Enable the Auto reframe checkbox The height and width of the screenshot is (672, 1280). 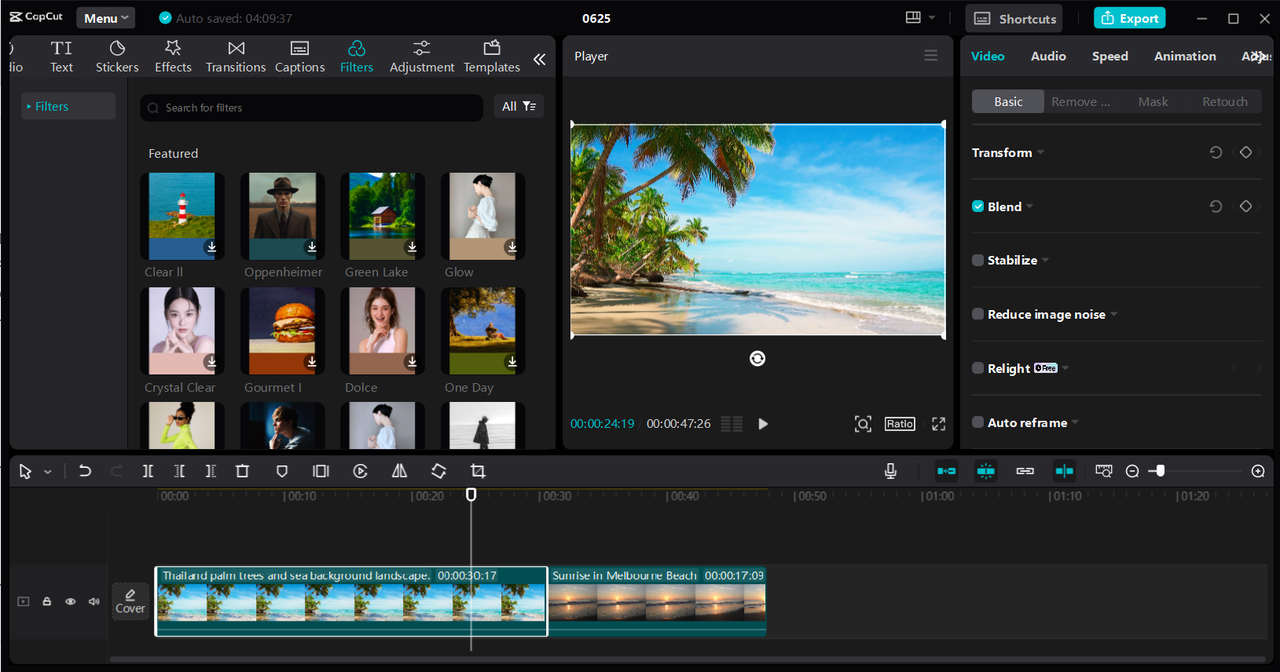coord(978,422)
